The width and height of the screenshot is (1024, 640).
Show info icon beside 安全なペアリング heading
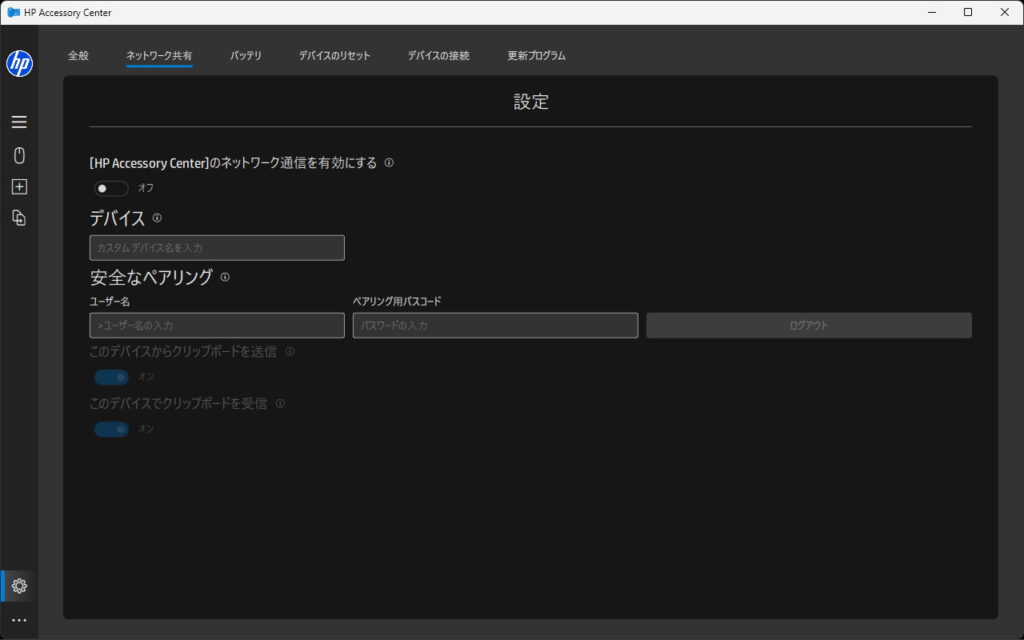(x=225, y=277)
